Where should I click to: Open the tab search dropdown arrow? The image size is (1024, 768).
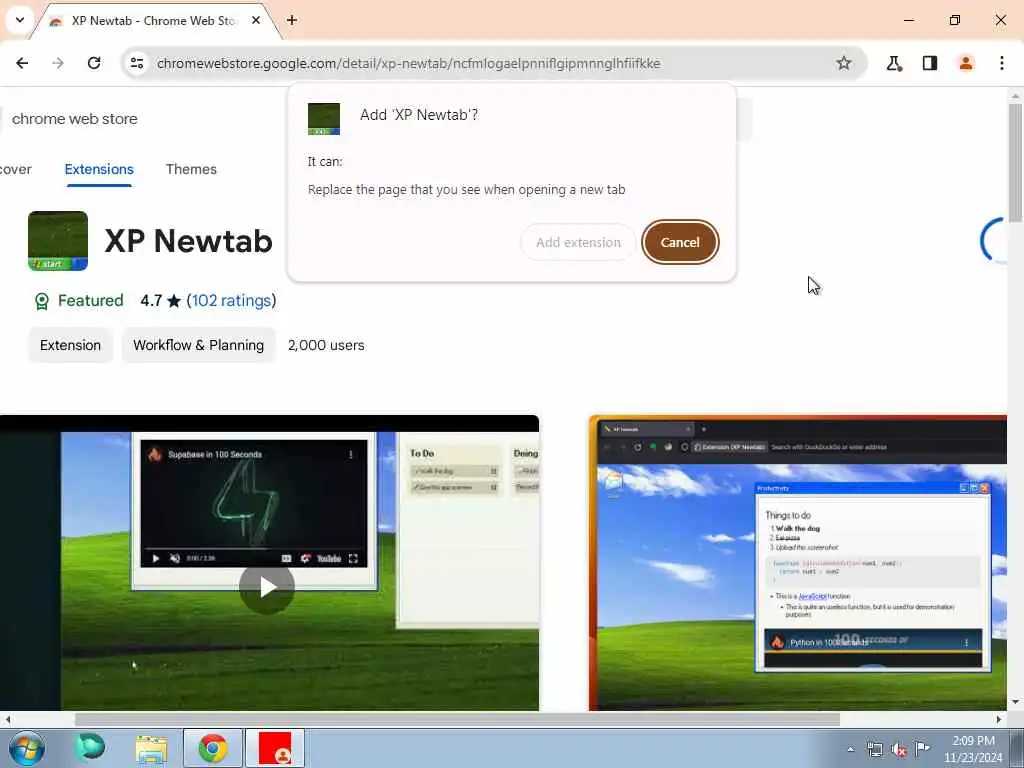click(x=20, y=20)
